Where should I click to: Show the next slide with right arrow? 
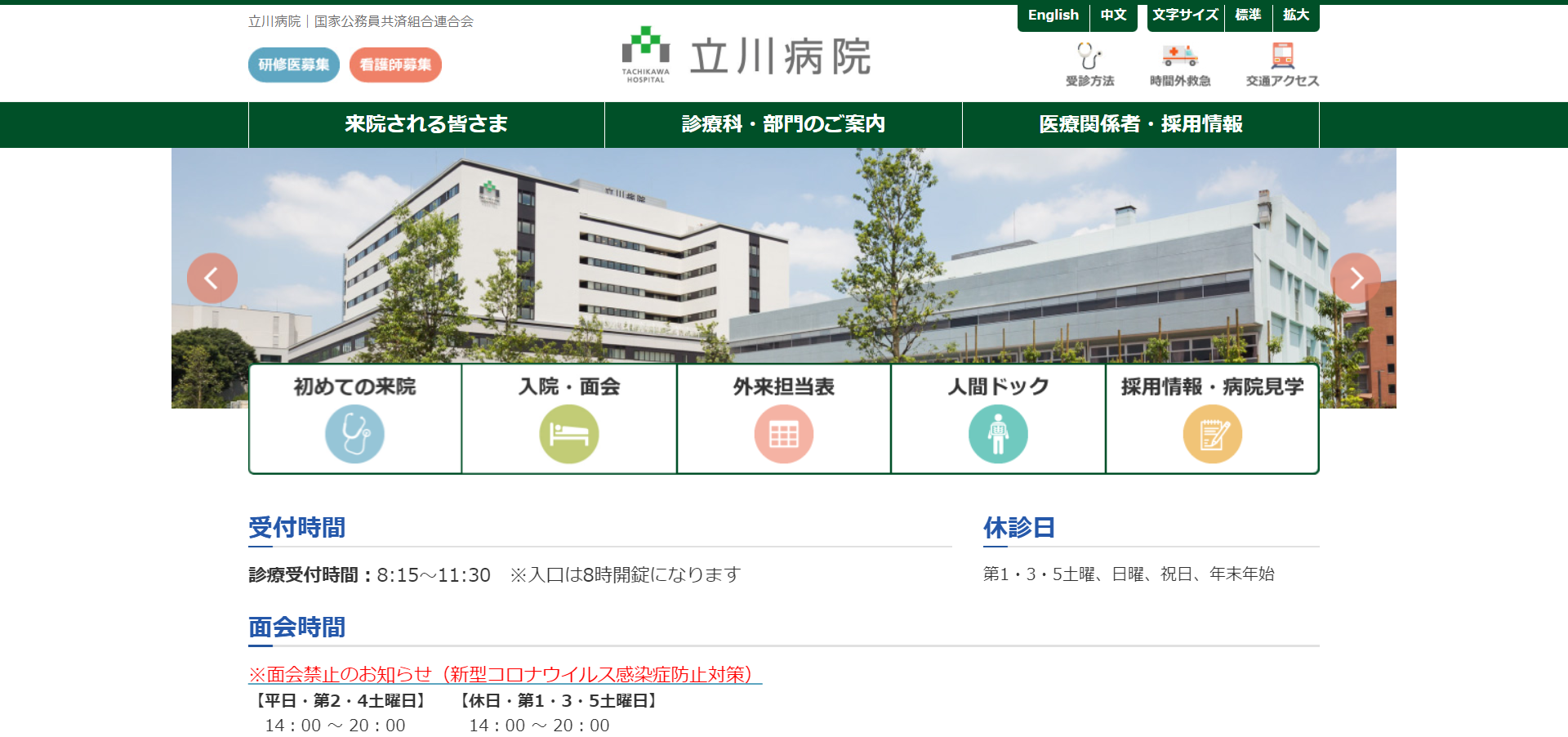[1356, 278]
